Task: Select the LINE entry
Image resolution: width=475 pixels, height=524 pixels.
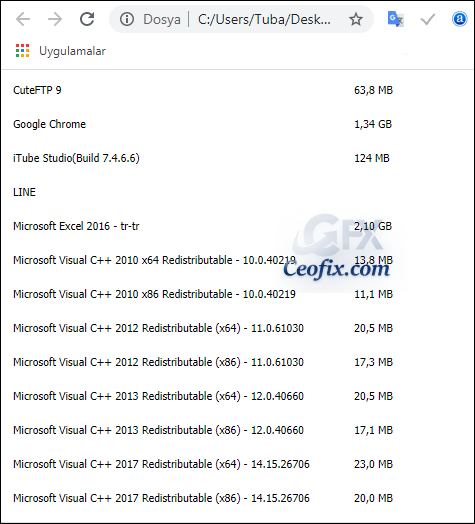Action: [24, 192]
